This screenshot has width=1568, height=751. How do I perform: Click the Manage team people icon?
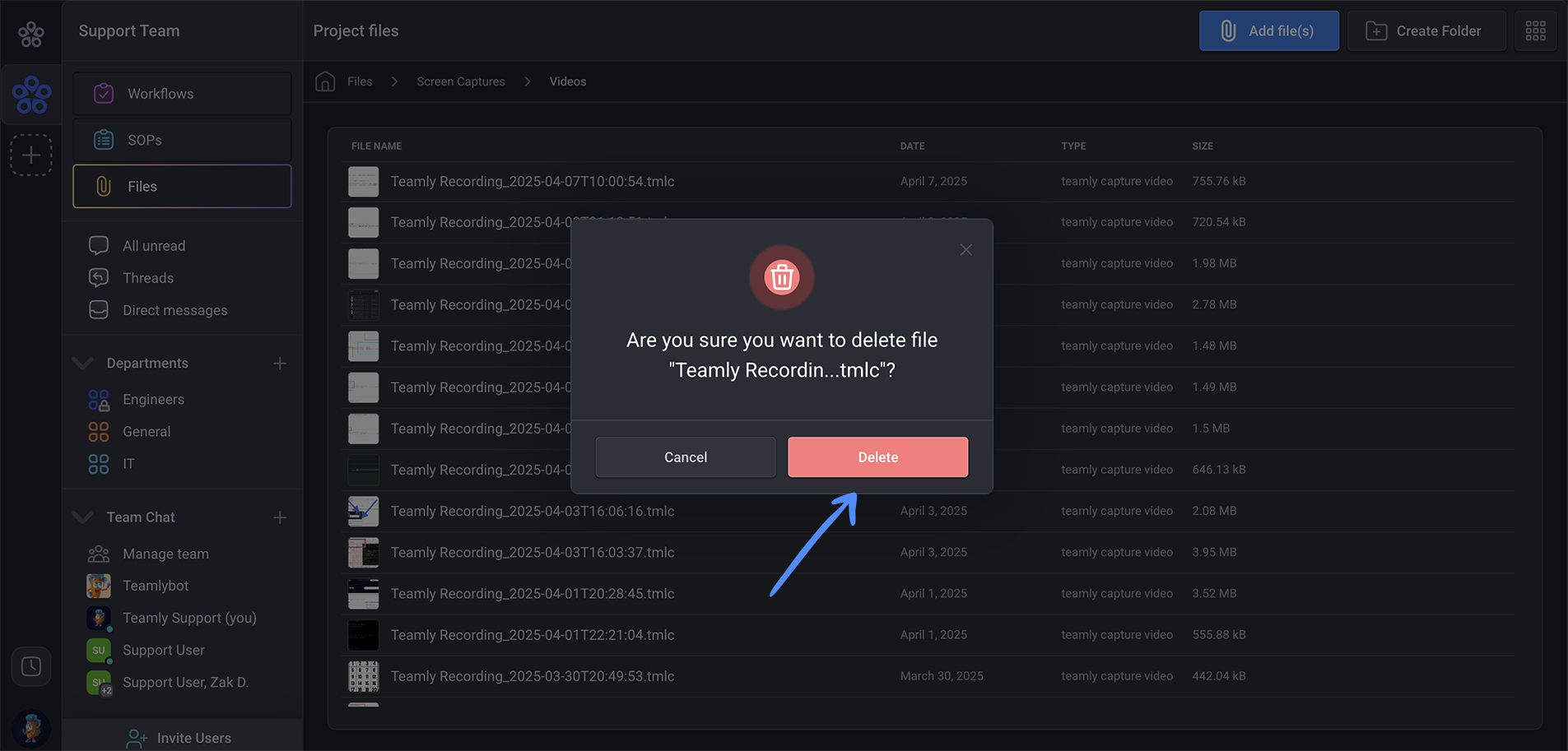[x=99, y=554]
